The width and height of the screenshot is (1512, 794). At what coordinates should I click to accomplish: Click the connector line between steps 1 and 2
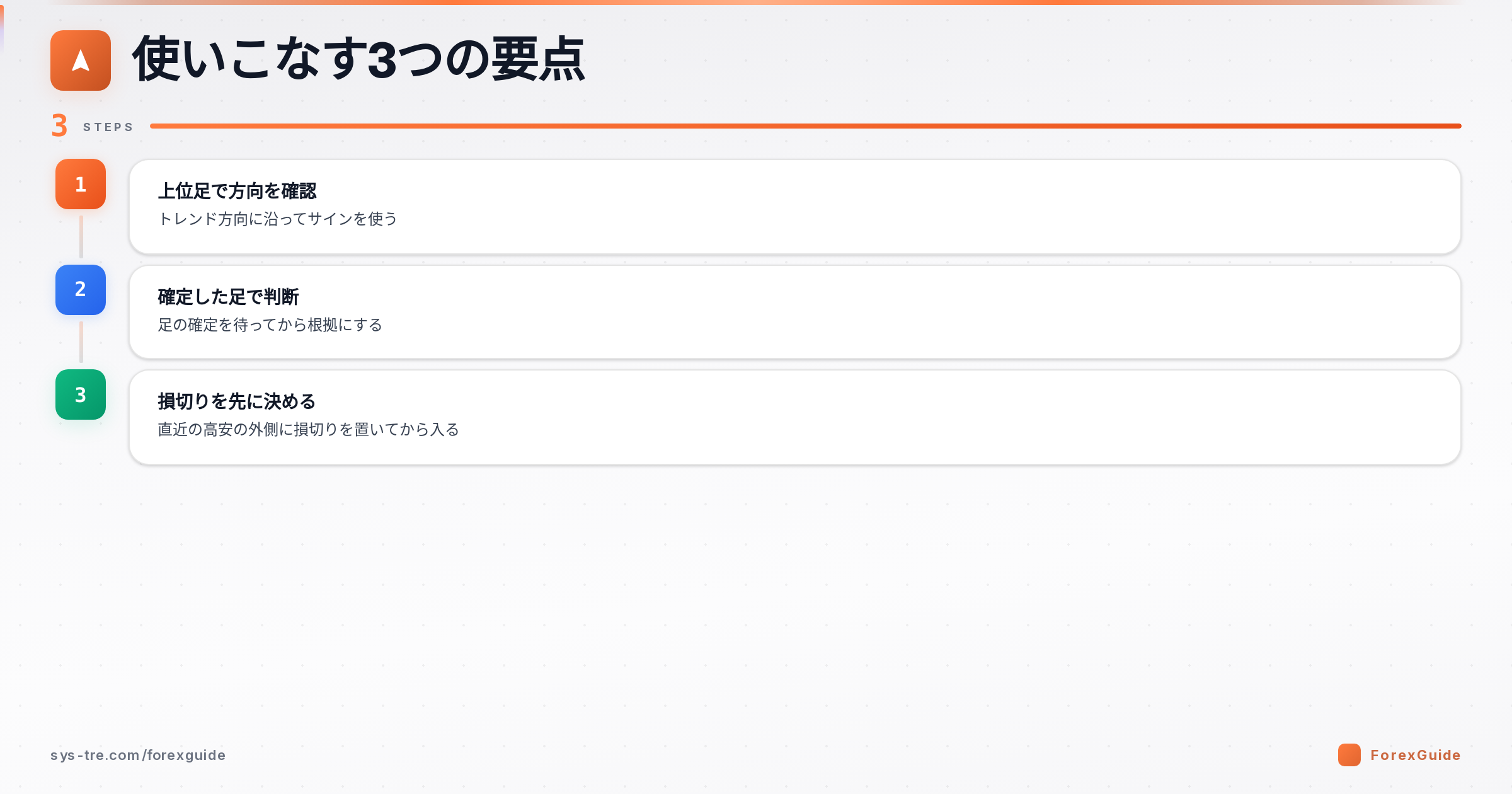(x=81, y=237)
